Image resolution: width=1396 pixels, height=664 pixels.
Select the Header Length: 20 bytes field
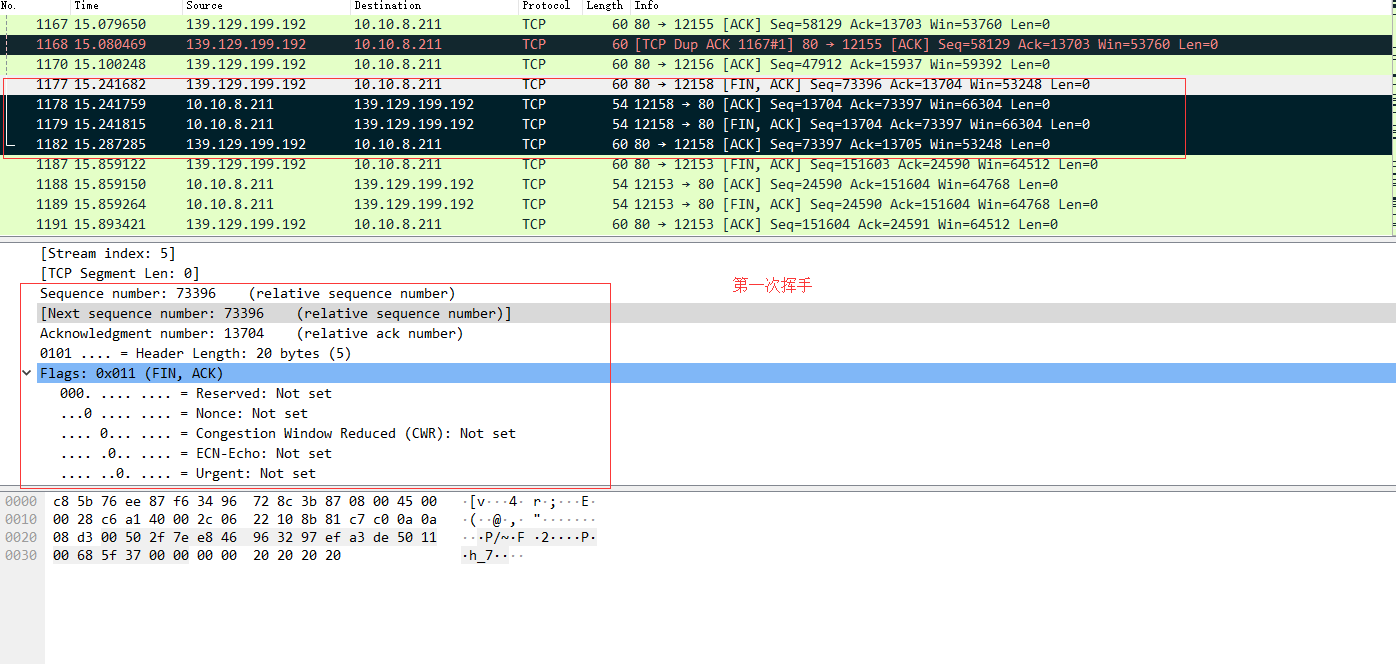(195, 353)
